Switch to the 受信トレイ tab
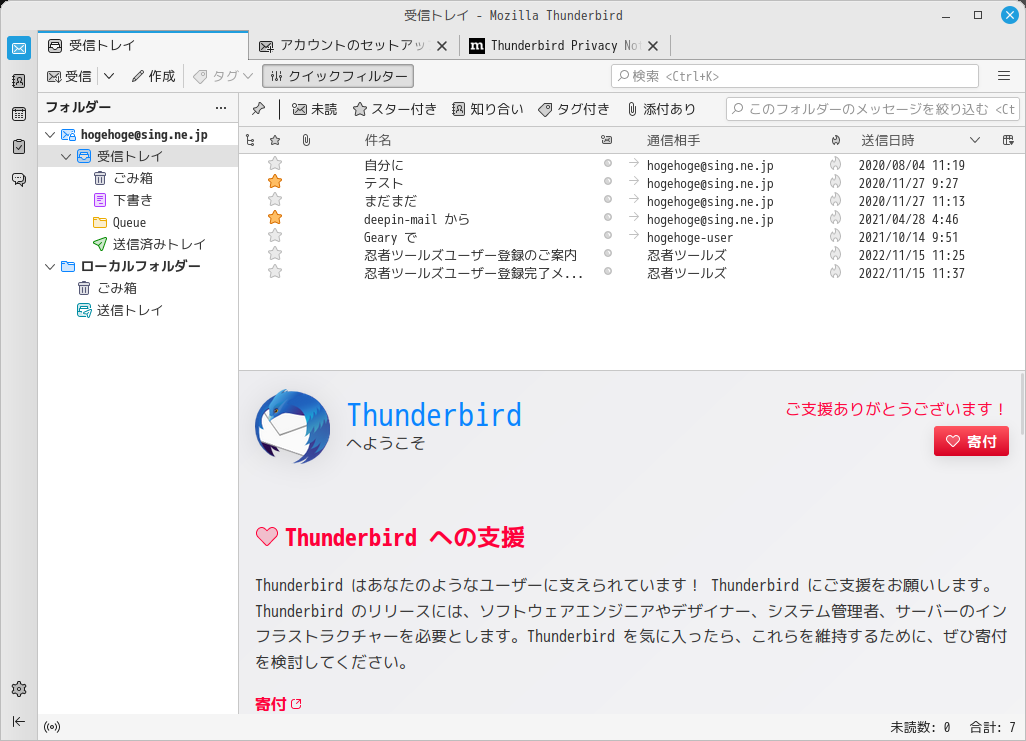Screen dimensions: 1026x741 pyautogui.click(x=143, y=45)
